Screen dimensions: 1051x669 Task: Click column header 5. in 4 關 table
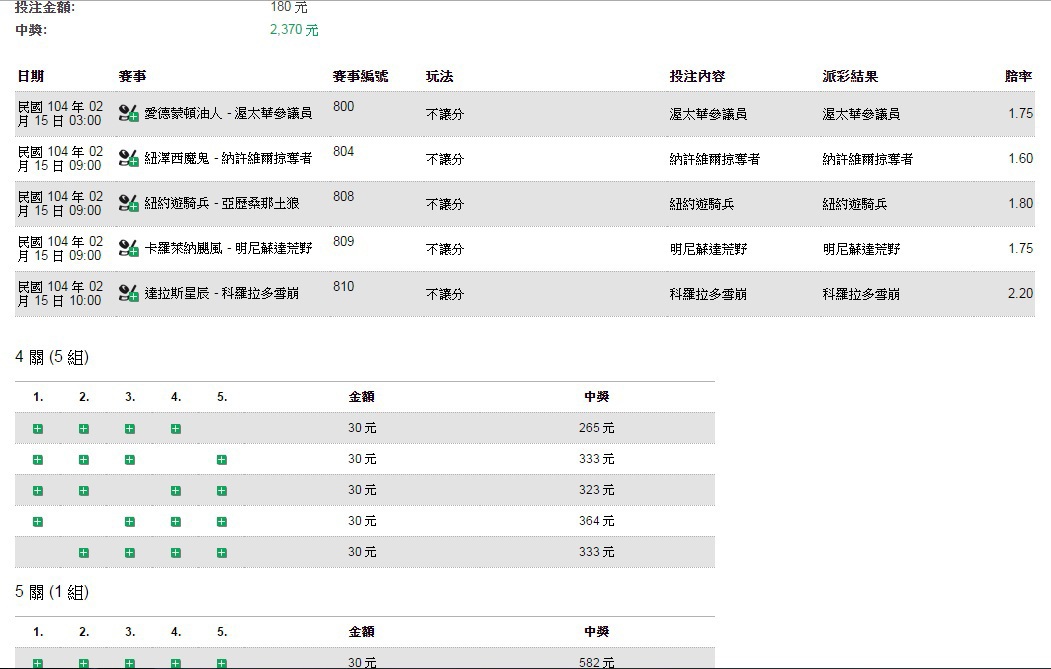click(x=222, y=397)
